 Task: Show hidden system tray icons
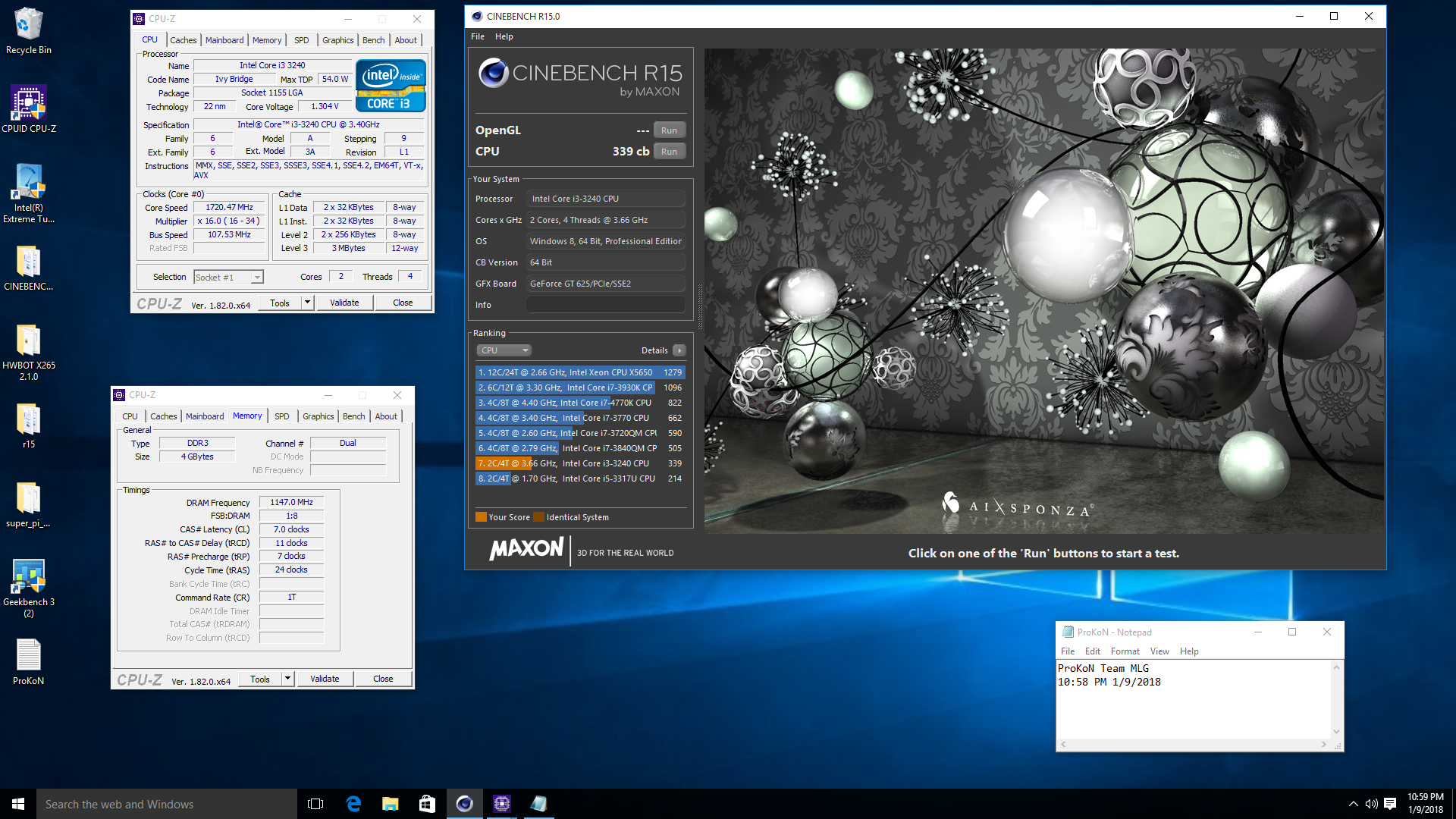point(1353,804)
